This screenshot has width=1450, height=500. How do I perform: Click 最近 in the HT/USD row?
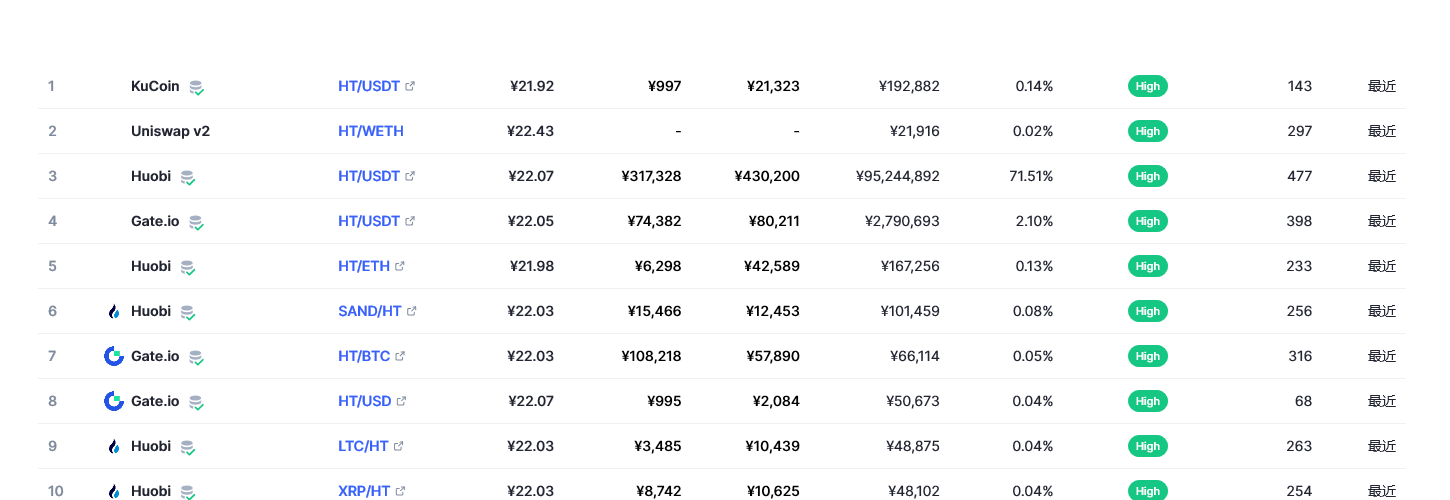click(1381, 401)
